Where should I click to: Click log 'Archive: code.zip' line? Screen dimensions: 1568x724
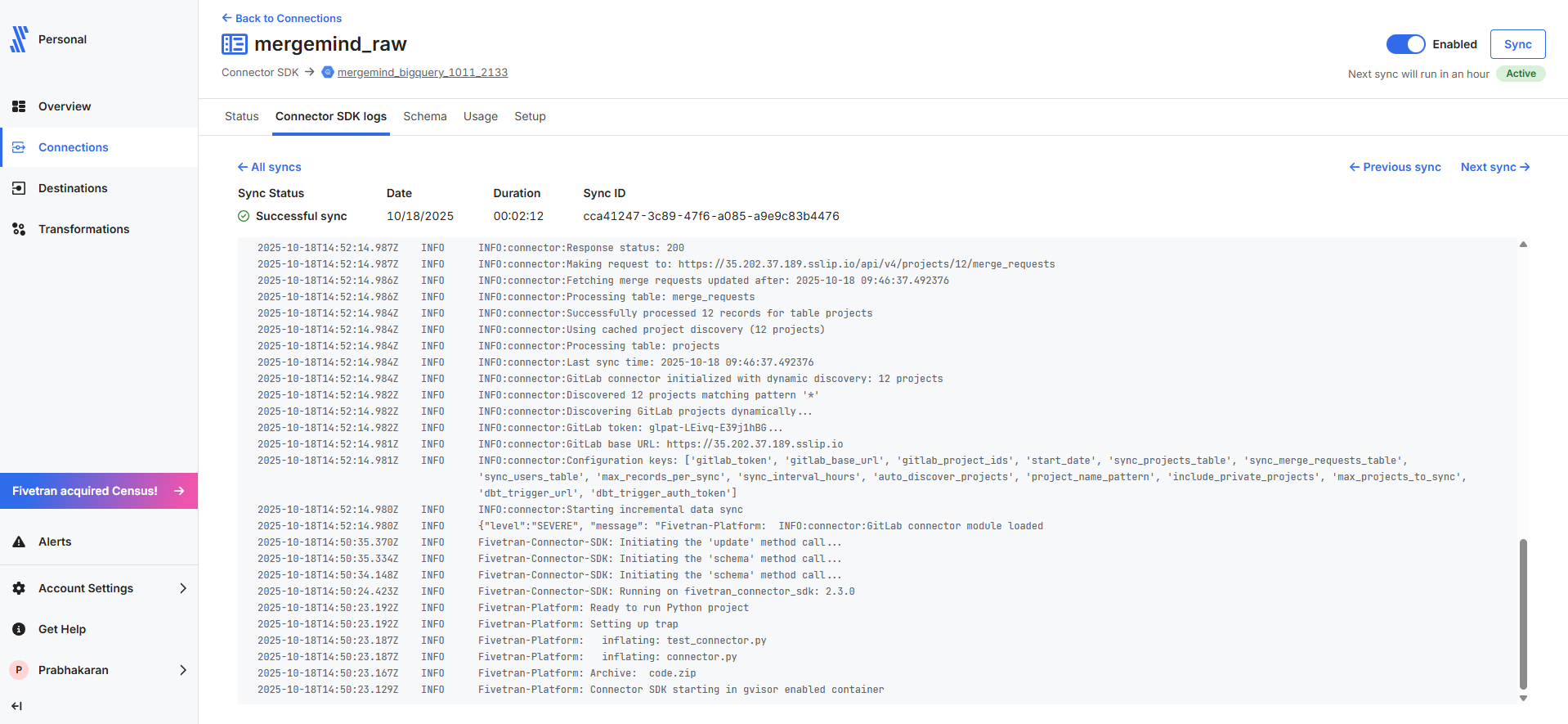pyautogui.click(x=587, y=673)
